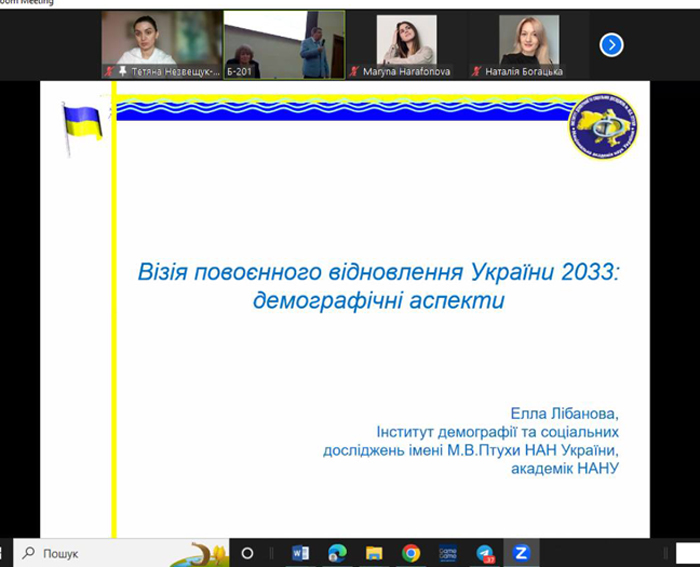The image size is (700, 567).
Task: Click the institute logo on the slide
Action: (x=603, y=126)
